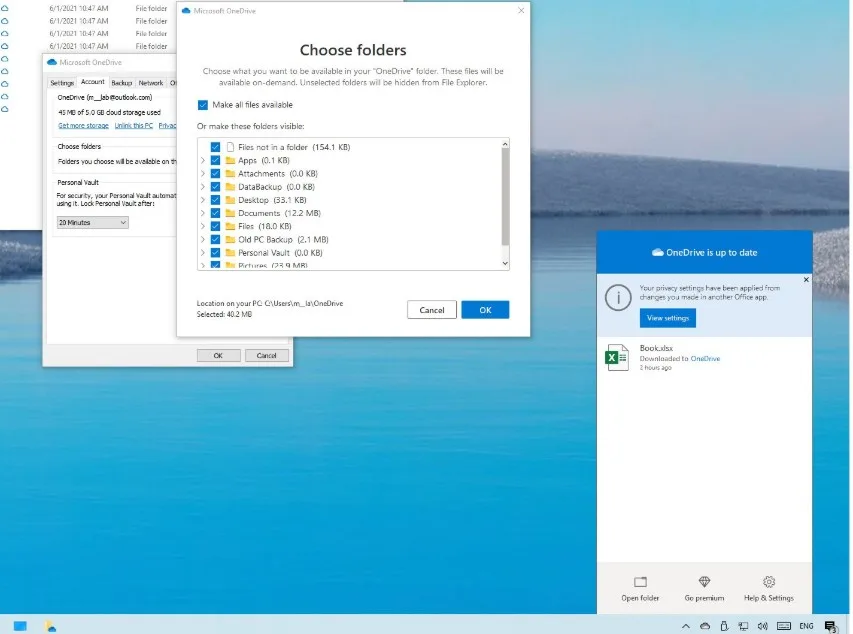Open the notification center icon in taskbar
This screenshot has height=634, width=853.
[x=830, y=625]
